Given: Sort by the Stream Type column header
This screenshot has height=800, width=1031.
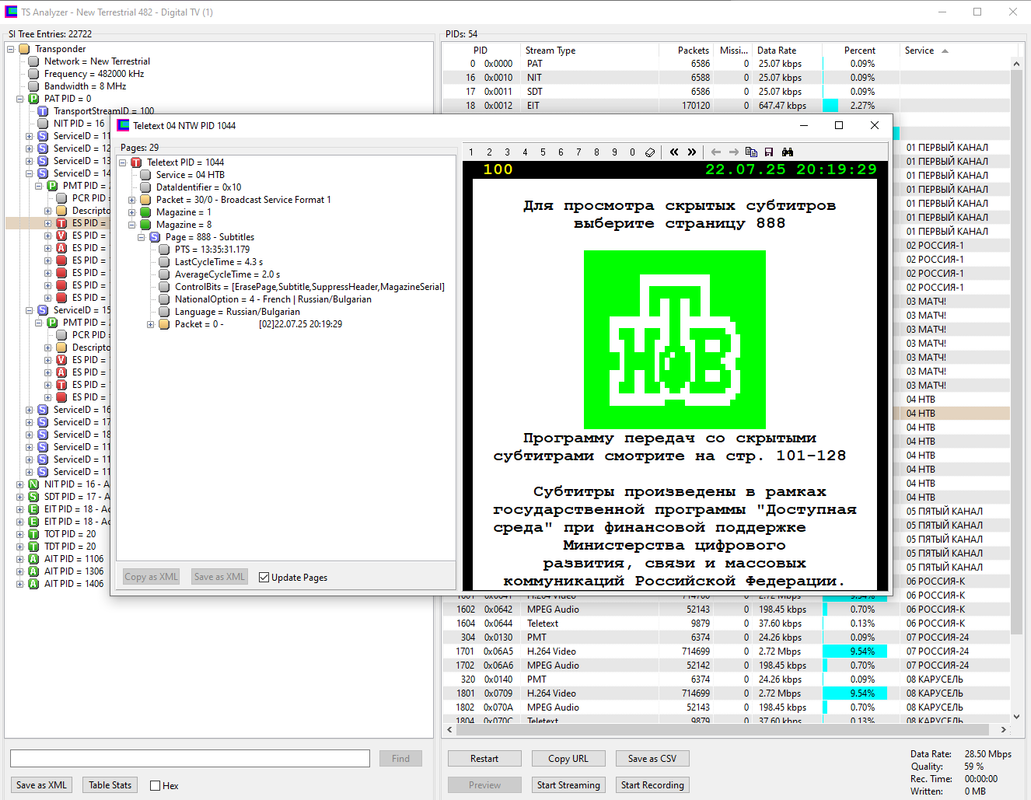Looking at the screenshot, I should [588, 51].
